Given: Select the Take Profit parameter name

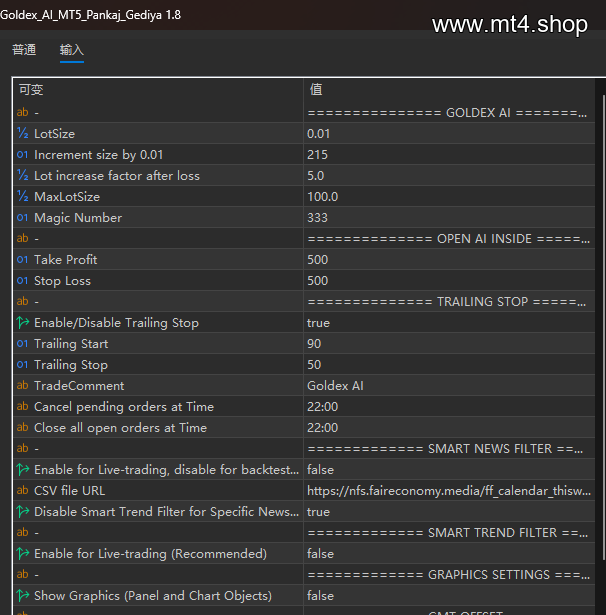Looking at the screenshot, I should point(66,260).
